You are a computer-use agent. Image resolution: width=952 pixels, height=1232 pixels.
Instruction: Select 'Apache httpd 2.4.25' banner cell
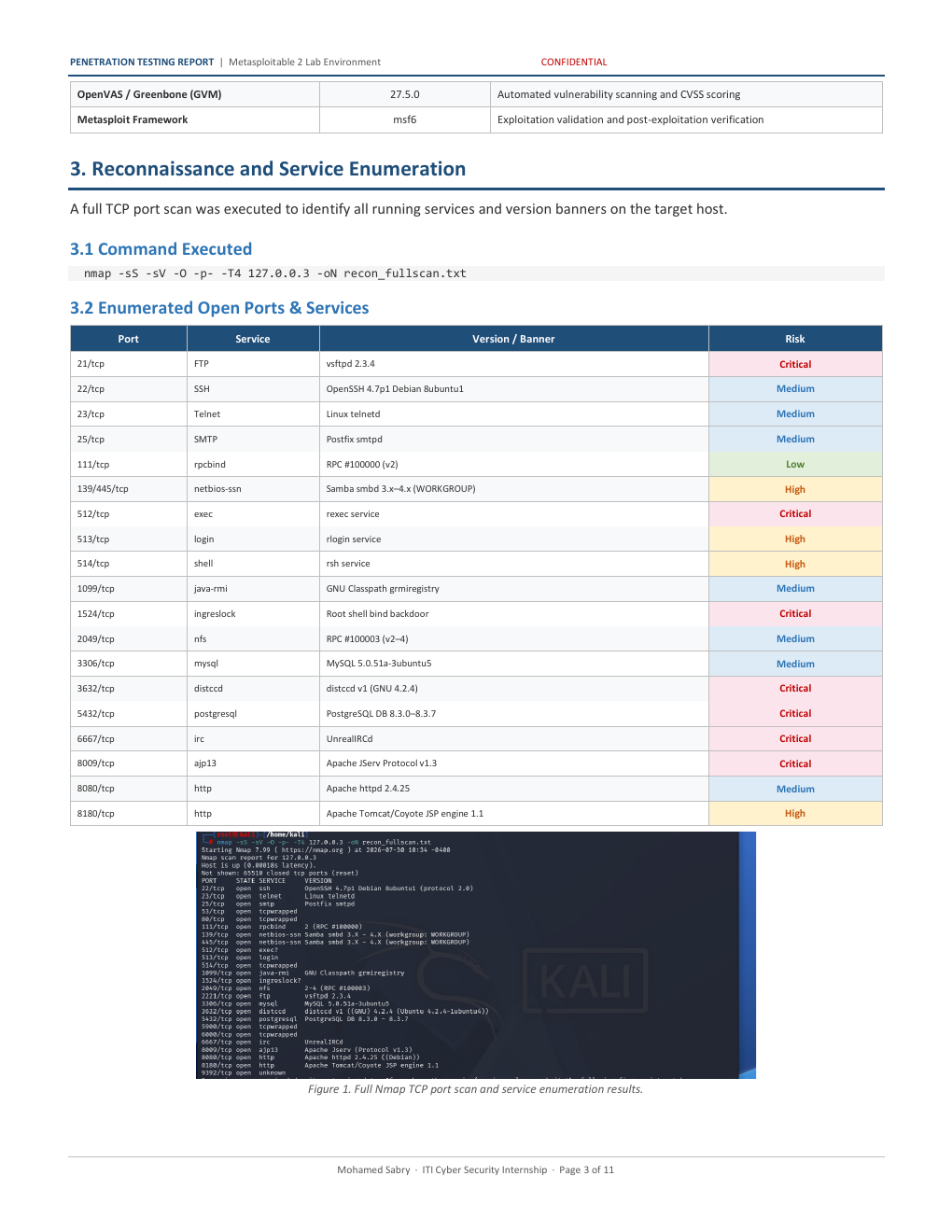coord(514,789)
